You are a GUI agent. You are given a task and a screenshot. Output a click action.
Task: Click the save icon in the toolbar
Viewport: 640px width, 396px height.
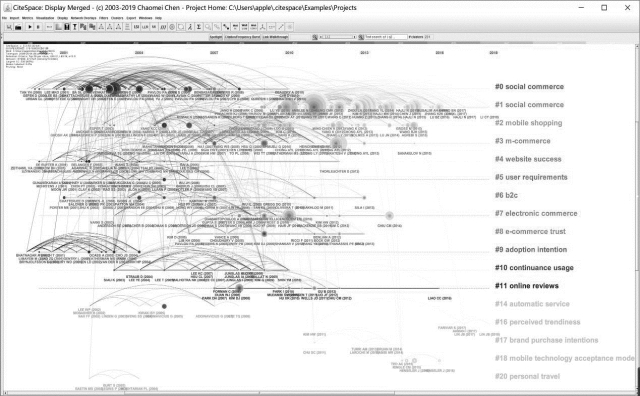click(x=9, y=27)
